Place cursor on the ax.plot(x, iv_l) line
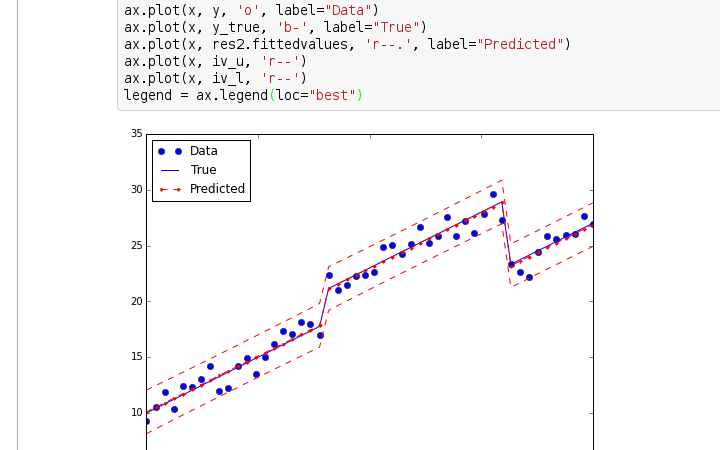Image resolution: width=720 pixels, height=450 pixels. click(214, 78)
